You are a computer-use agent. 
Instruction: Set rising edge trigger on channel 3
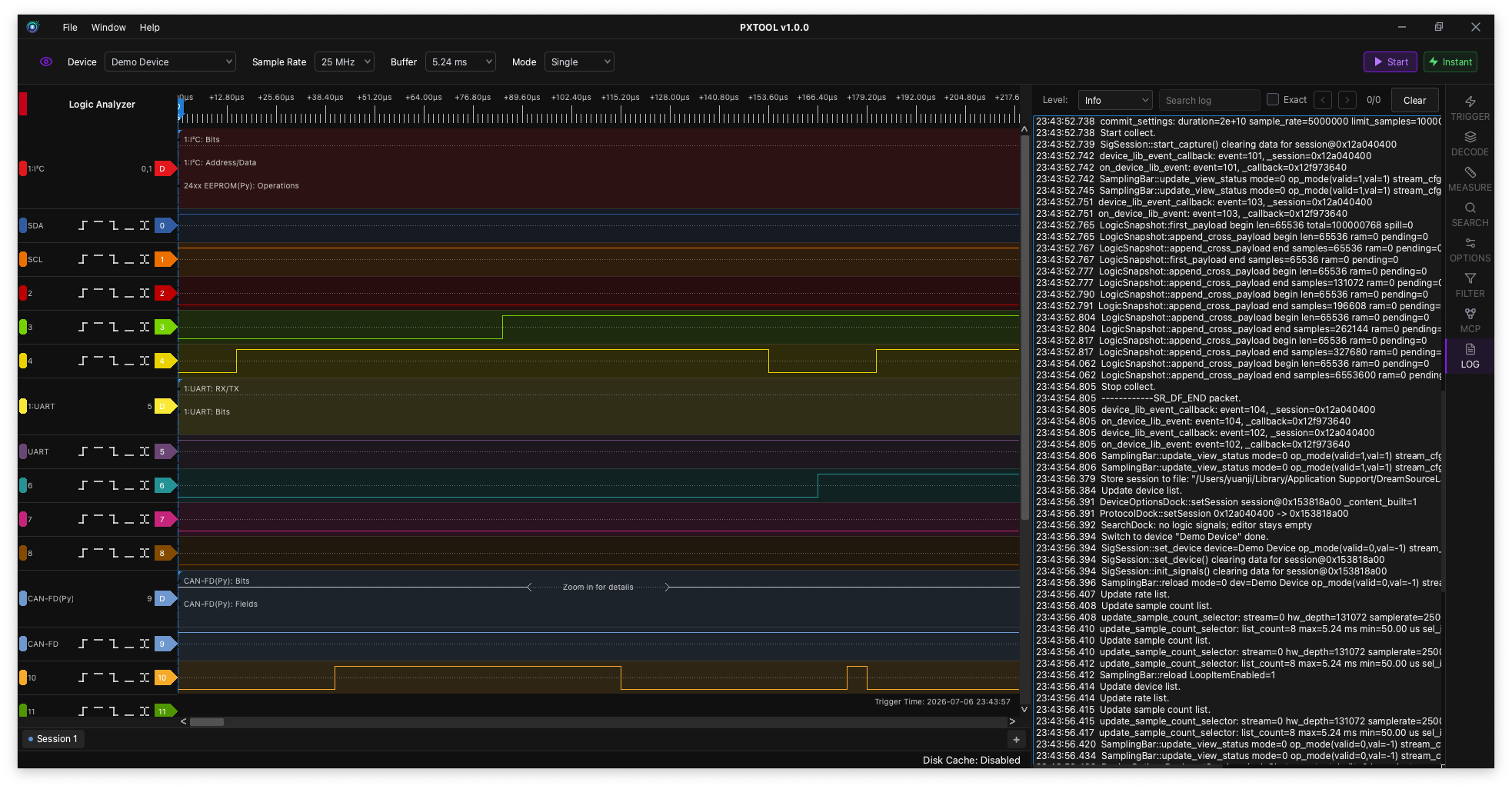(83, 327)
